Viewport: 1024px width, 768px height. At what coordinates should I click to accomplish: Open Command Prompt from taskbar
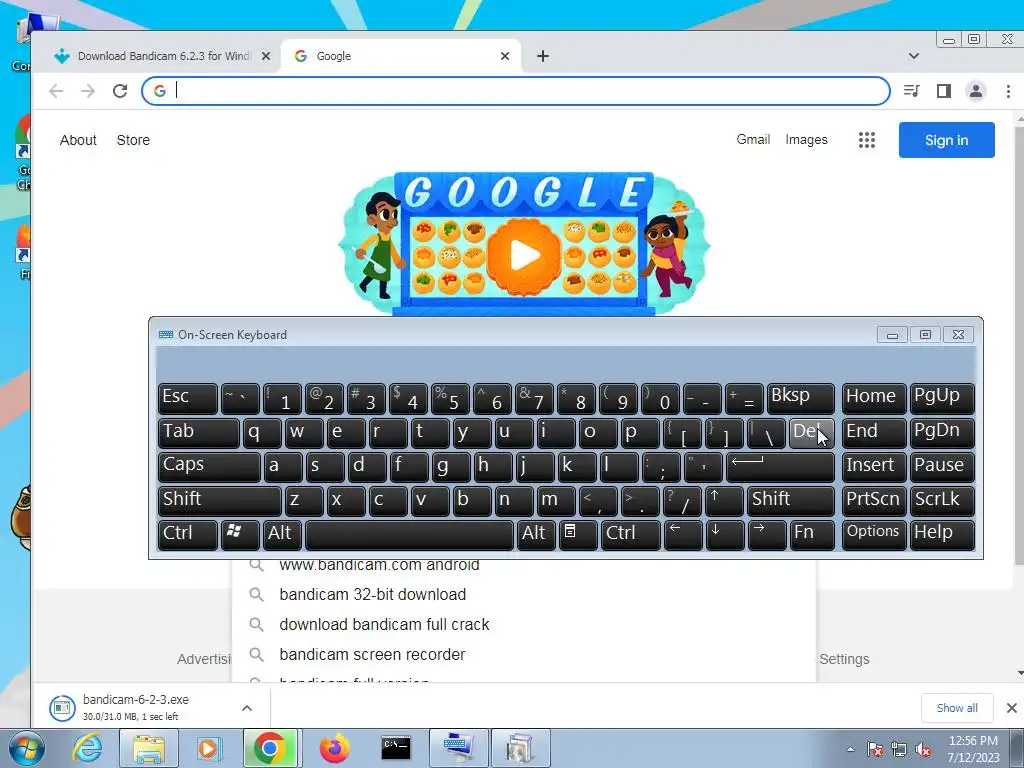[396, 748]
